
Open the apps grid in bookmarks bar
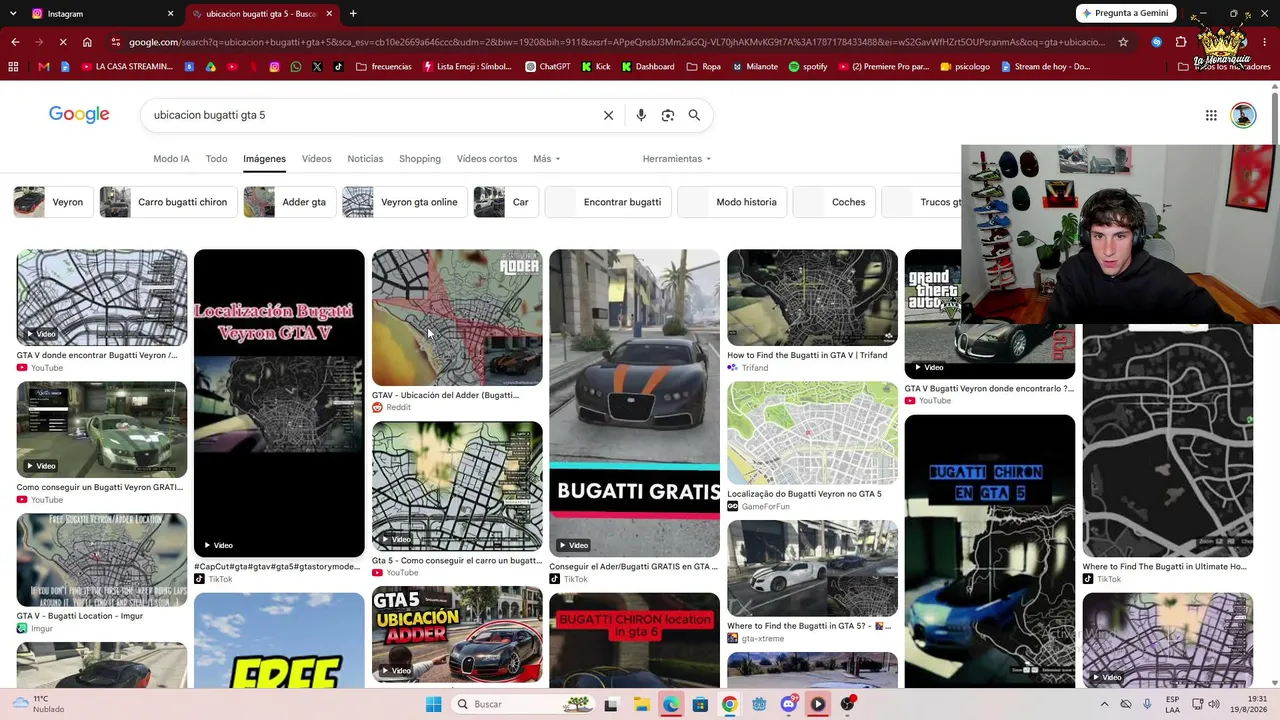[x=13, y=67]
